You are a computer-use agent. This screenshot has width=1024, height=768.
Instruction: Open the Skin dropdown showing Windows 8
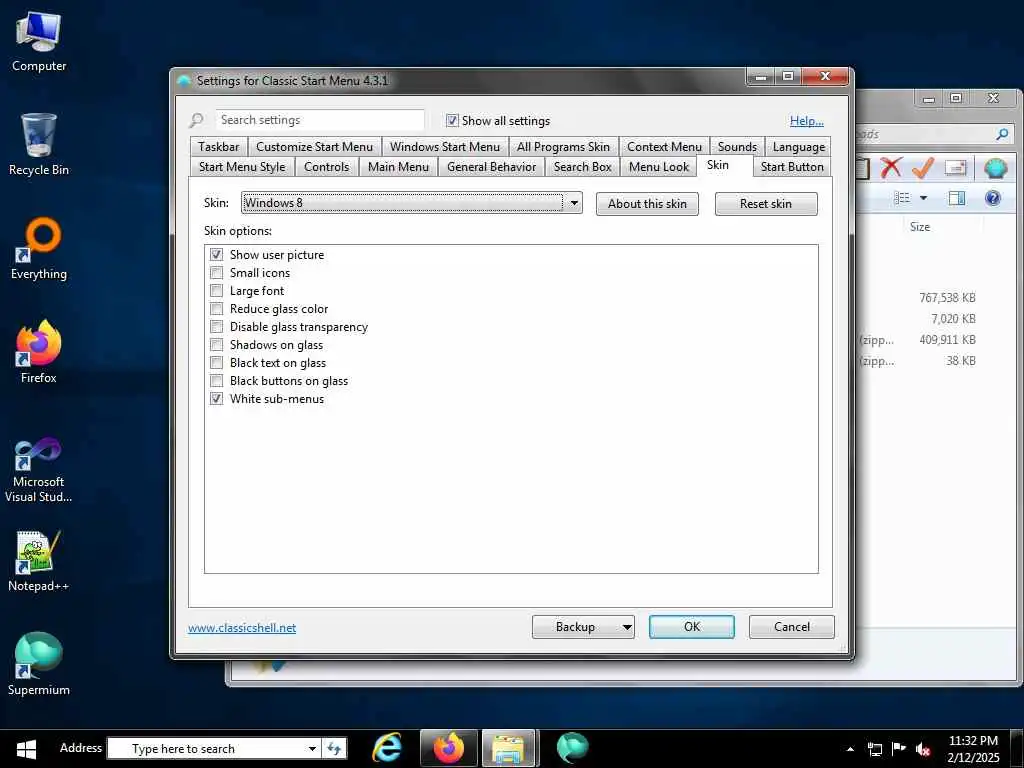(x=411, y=202)
